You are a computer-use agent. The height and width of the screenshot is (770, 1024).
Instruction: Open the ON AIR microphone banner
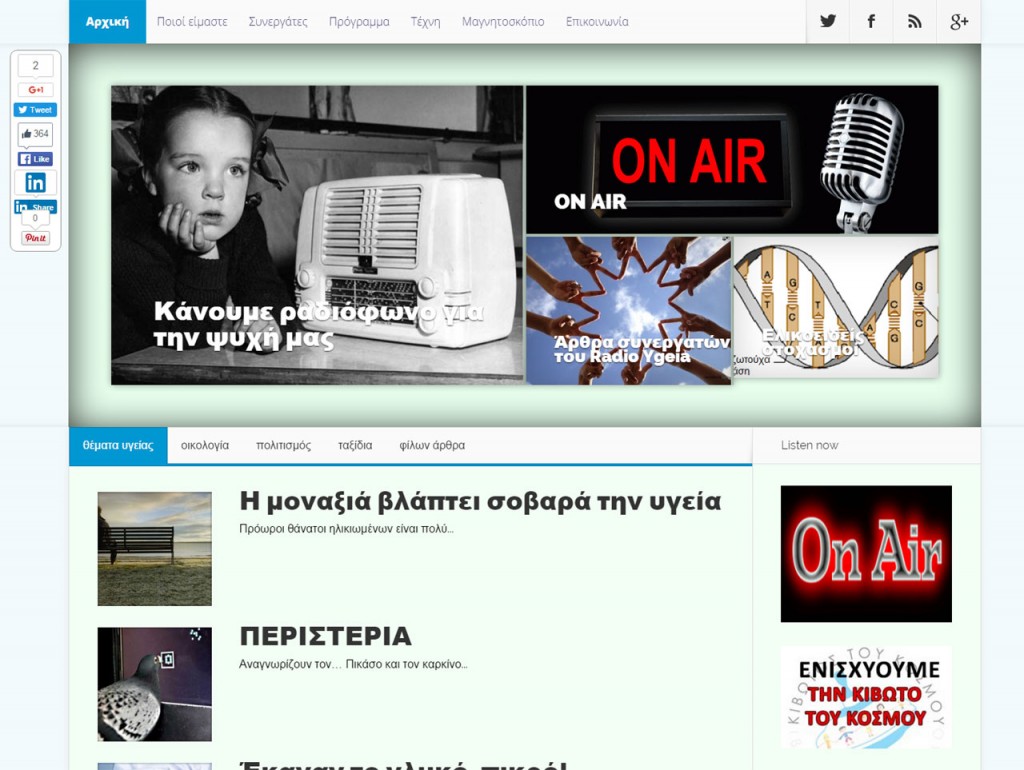tap(732, 159)
